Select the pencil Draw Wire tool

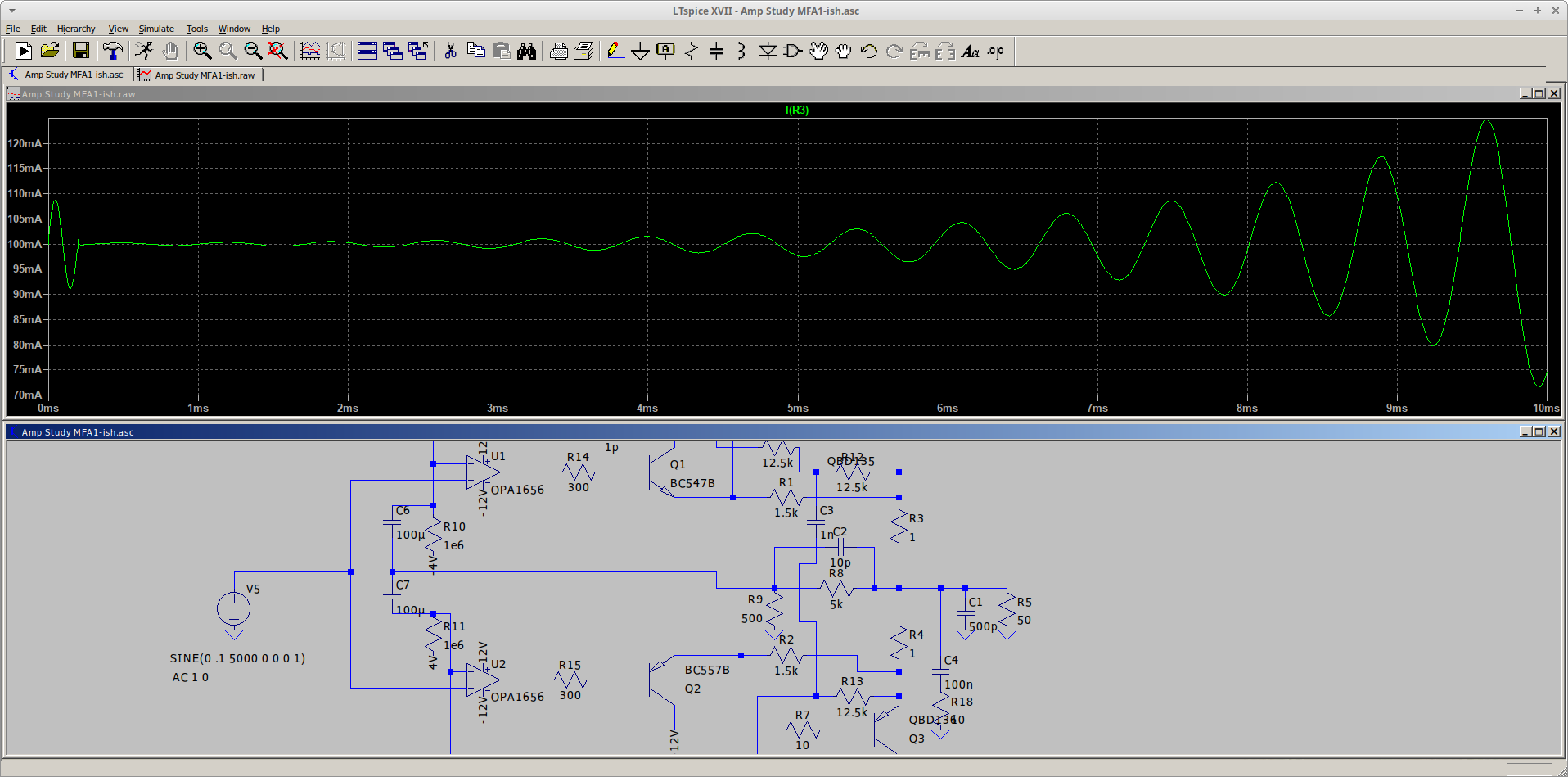615,52
